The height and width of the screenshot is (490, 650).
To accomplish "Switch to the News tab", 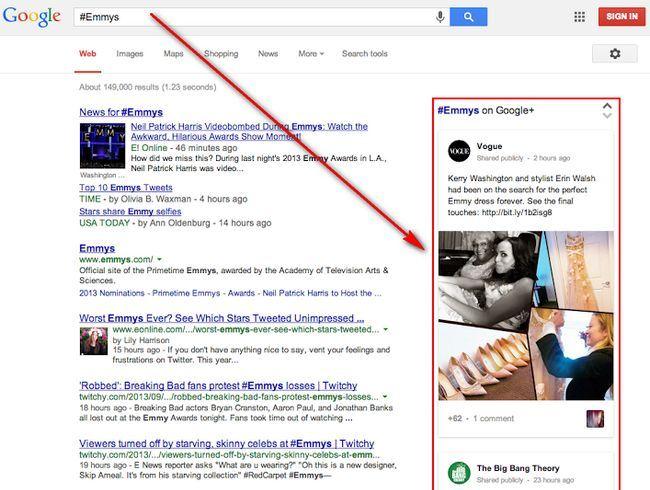I will click(x=268, y=53).
